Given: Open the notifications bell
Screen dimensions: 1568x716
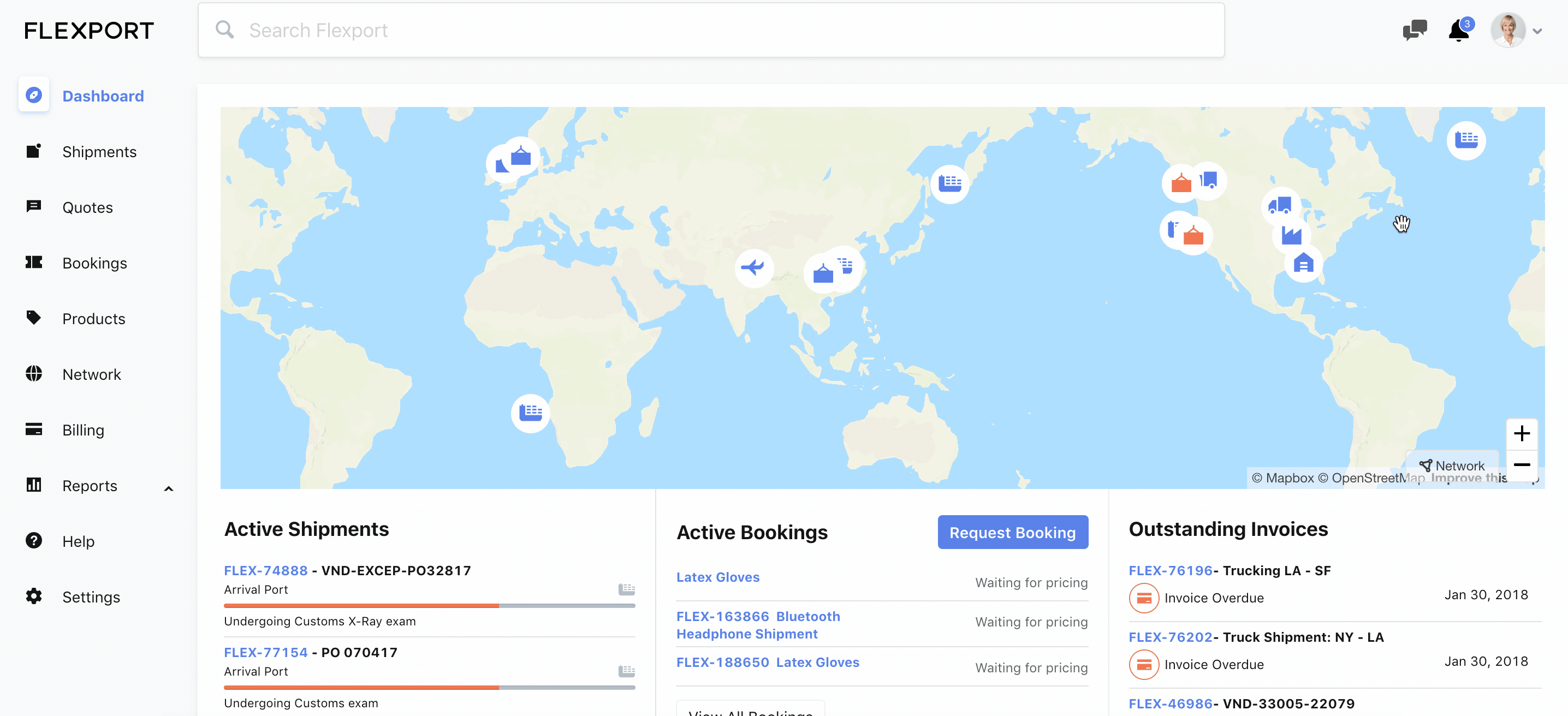Looking at the screenshot, I should pos(1458,31).
